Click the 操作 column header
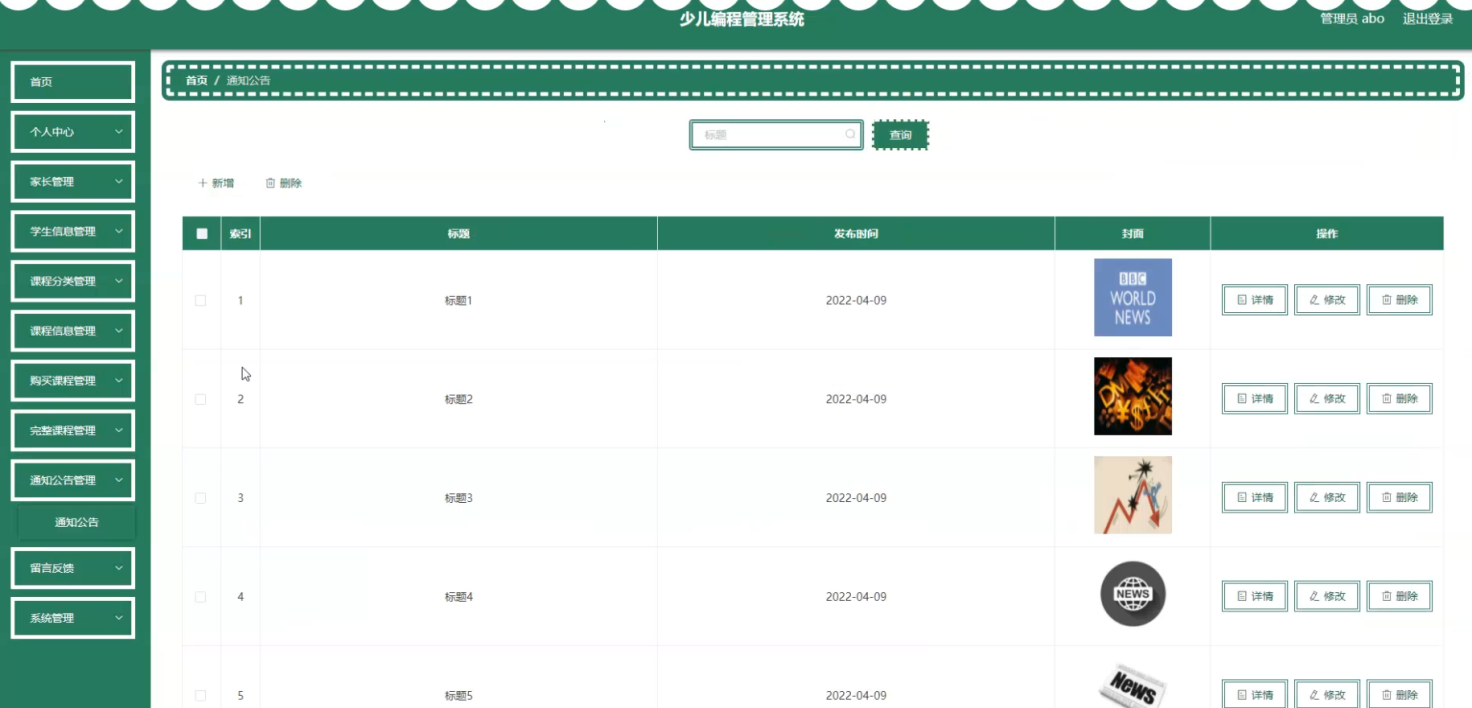 click(1327, 234)
